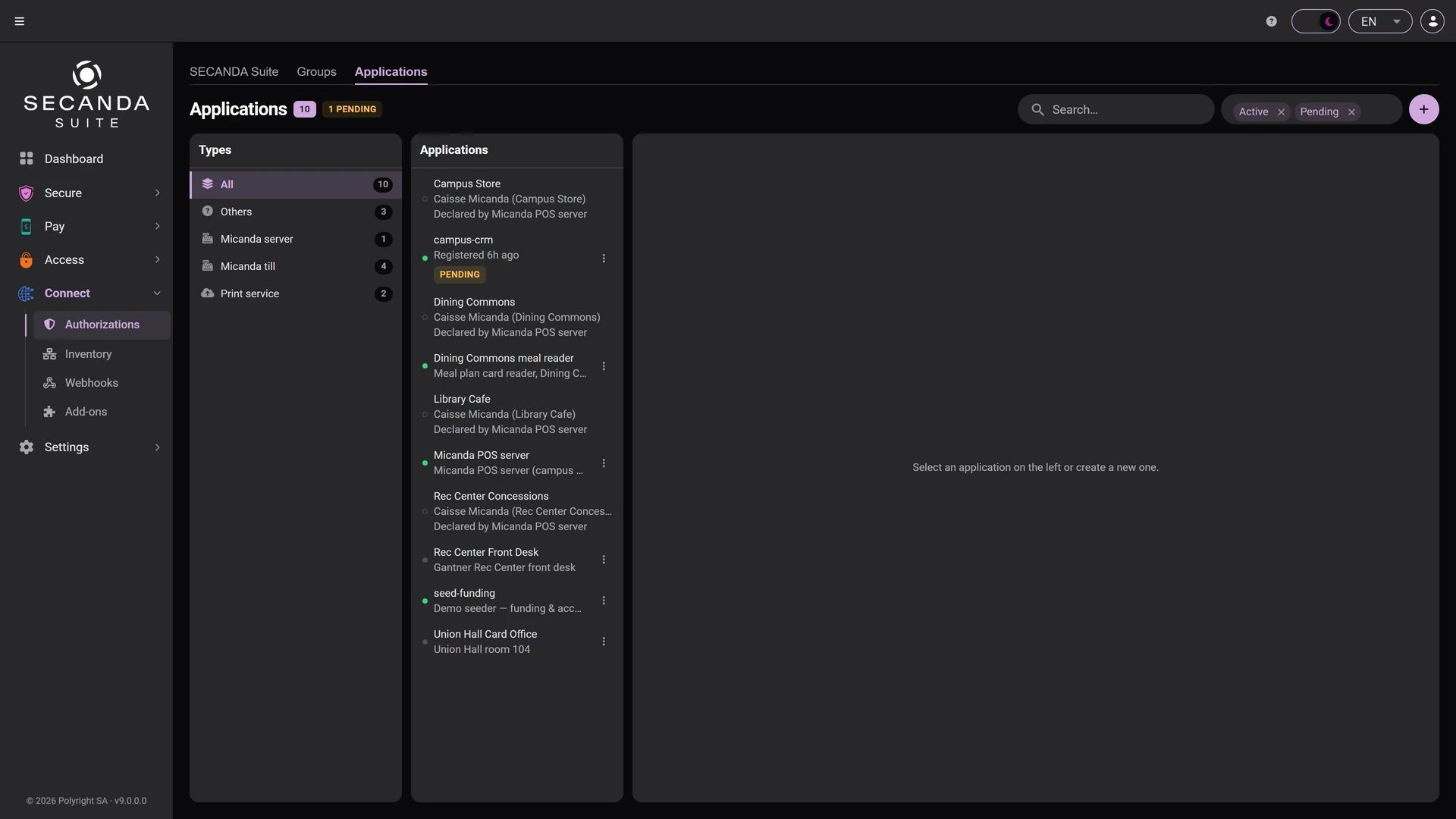Open Union Hall Card Office kebab menu
This screenshot has height=819, width=1456.
604,642
